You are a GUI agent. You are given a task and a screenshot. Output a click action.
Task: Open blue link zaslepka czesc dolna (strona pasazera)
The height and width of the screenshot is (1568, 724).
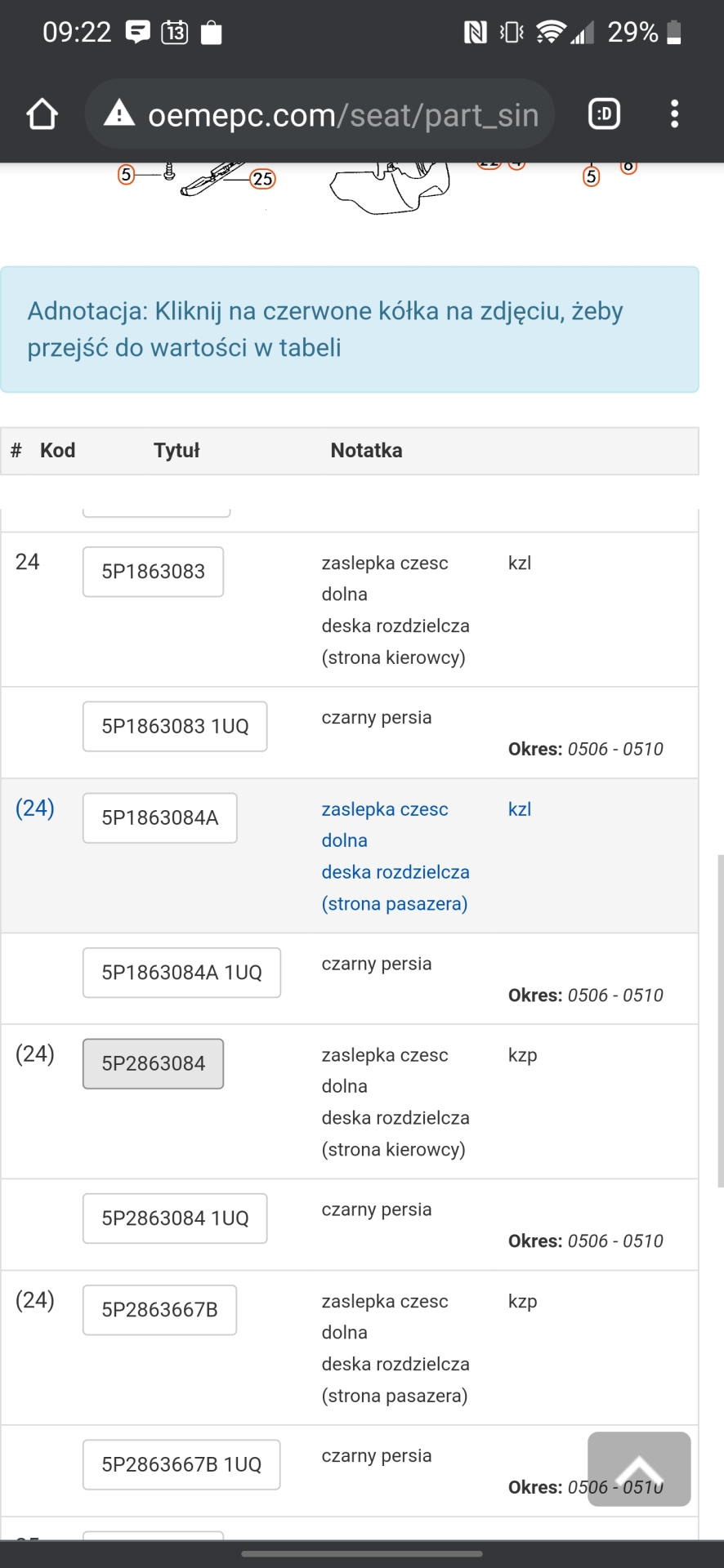pyautogui.click(x=396, y=856)
